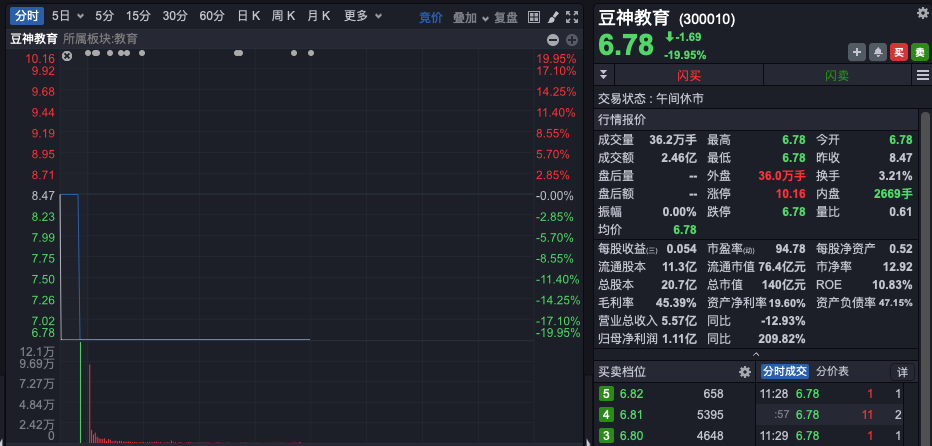Switch to the 日K daily candlestick tab
Image resolution: width=932 pixels, height=446 pixels.
coord(248,16)
